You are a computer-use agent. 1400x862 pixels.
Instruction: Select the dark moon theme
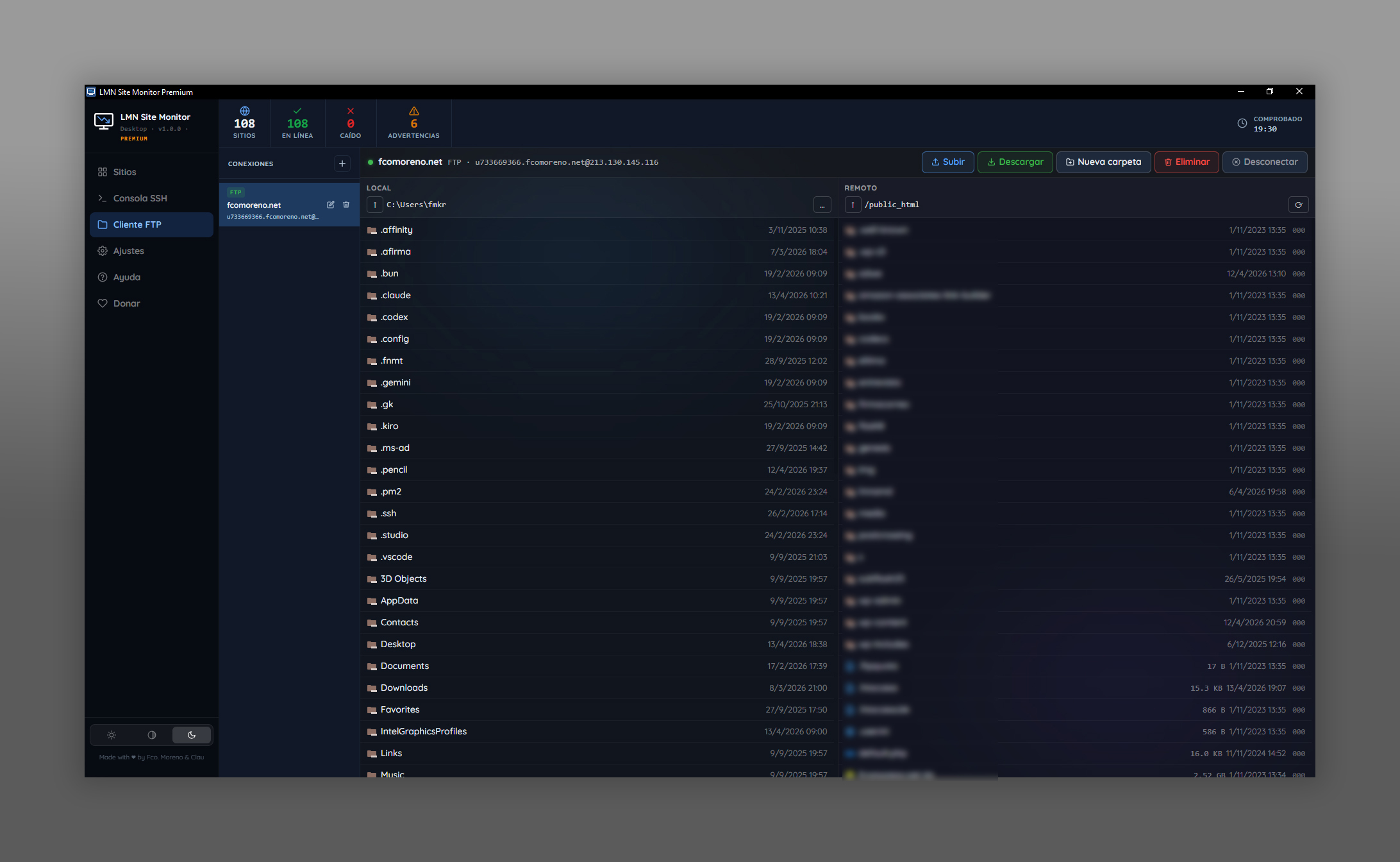tap(192, 735)
